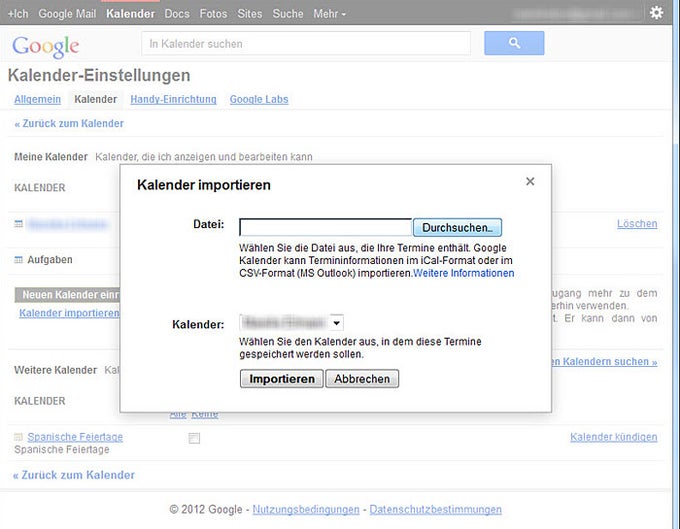Open the Weitere Informationen link
This screenshot has height=529, width=680.
[x=464, y=273]
